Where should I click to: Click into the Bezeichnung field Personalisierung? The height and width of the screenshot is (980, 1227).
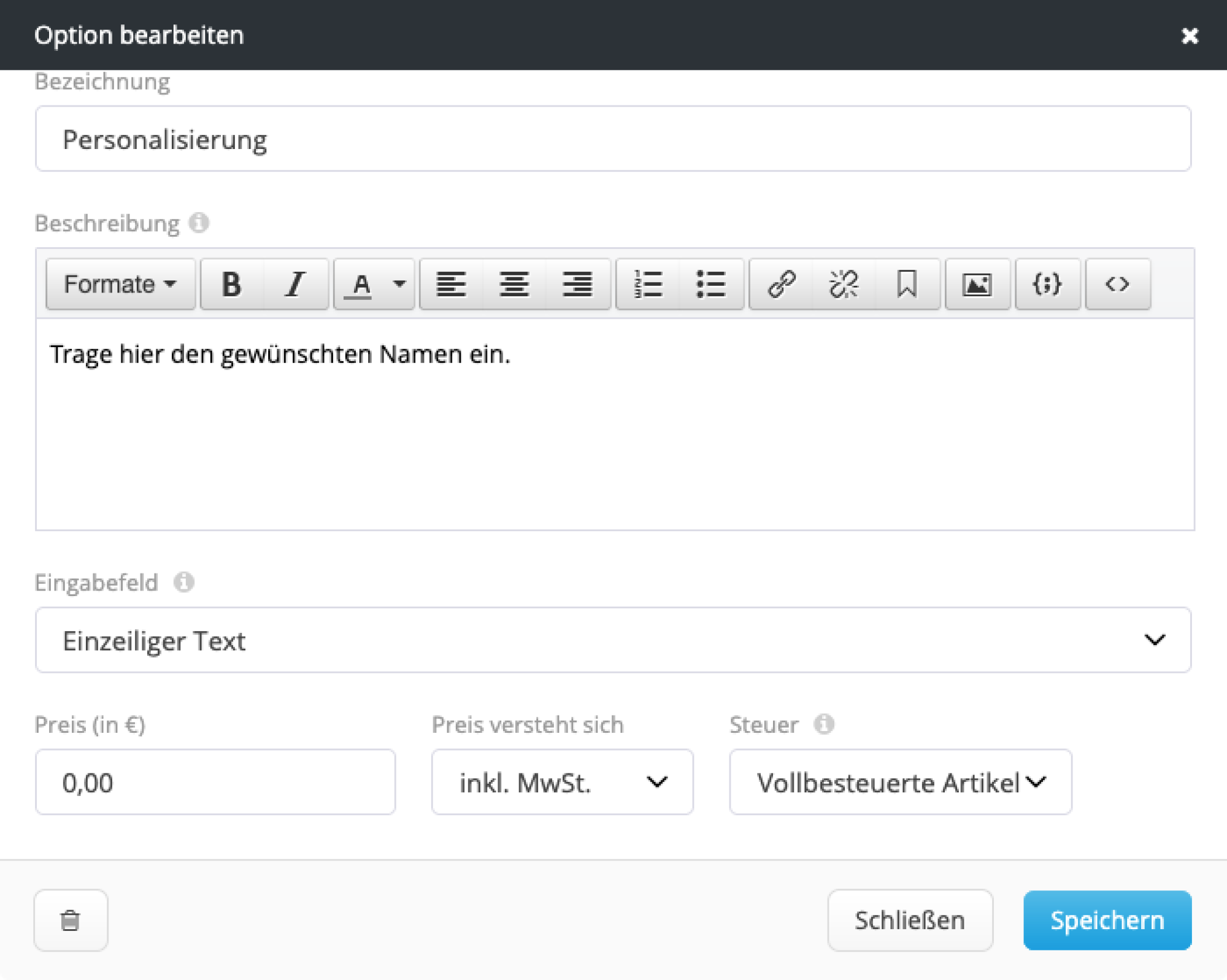coord(612,139)
